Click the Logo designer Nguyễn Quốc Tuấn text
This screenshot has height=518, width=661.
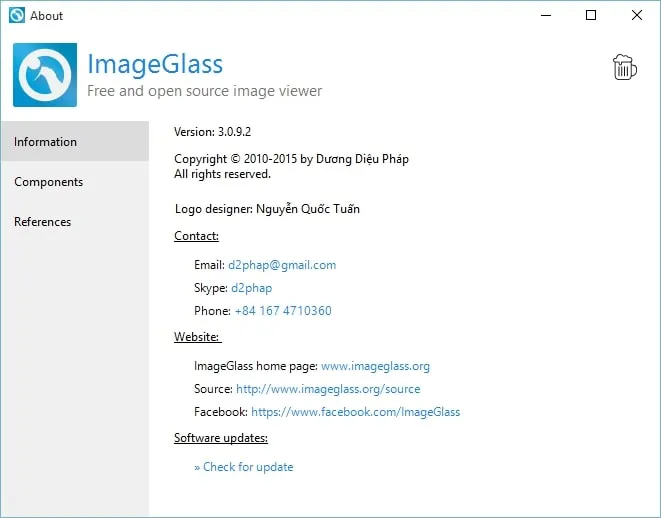click(x=267, y=209)
